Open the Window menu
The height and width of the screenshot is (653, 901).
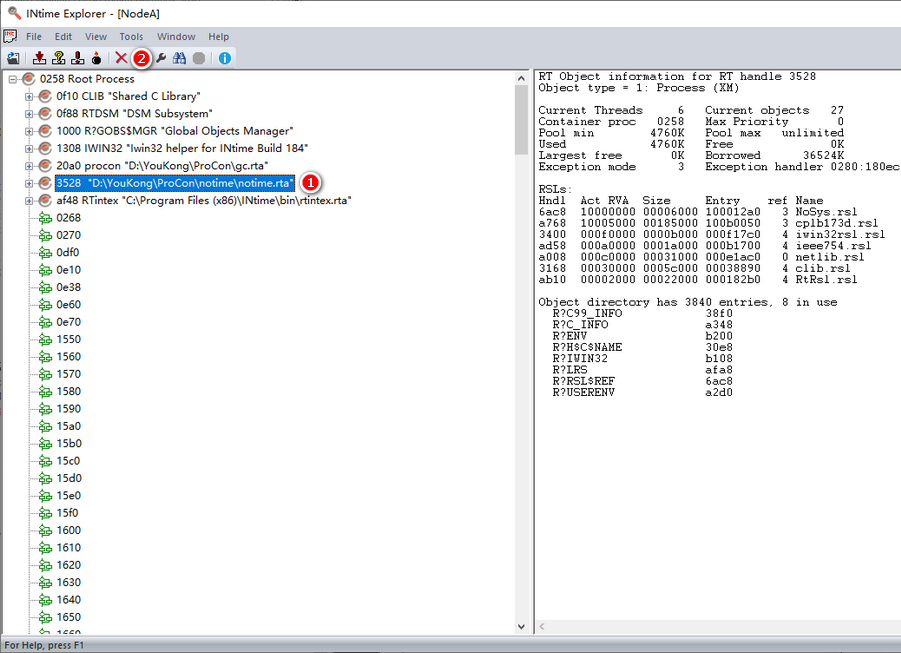(x=176, y=36)
